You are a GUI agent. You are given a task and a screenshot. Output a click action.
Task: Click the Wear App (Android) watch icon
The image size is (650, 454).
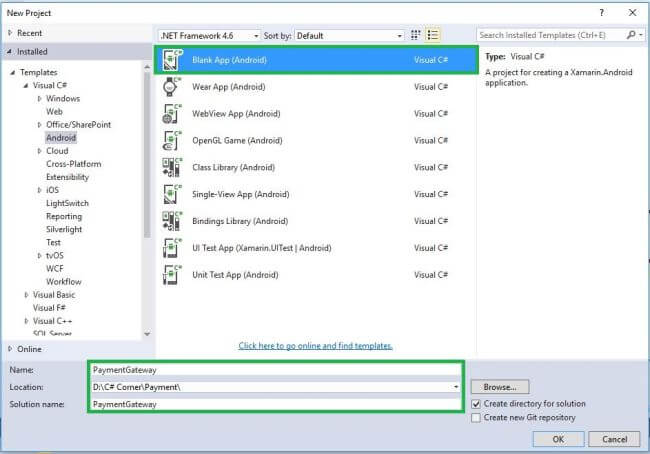pos(171,87)
